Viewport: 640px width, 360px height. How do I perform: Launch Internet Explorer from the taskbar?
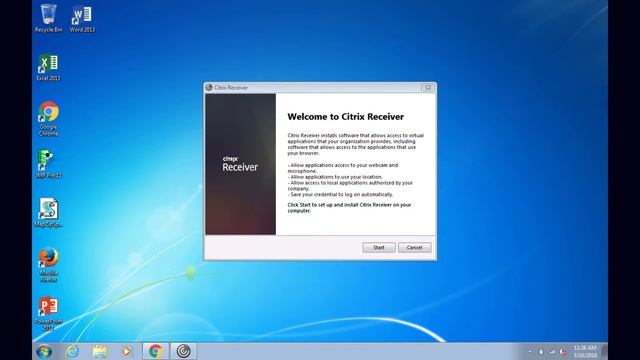(72, 351)
